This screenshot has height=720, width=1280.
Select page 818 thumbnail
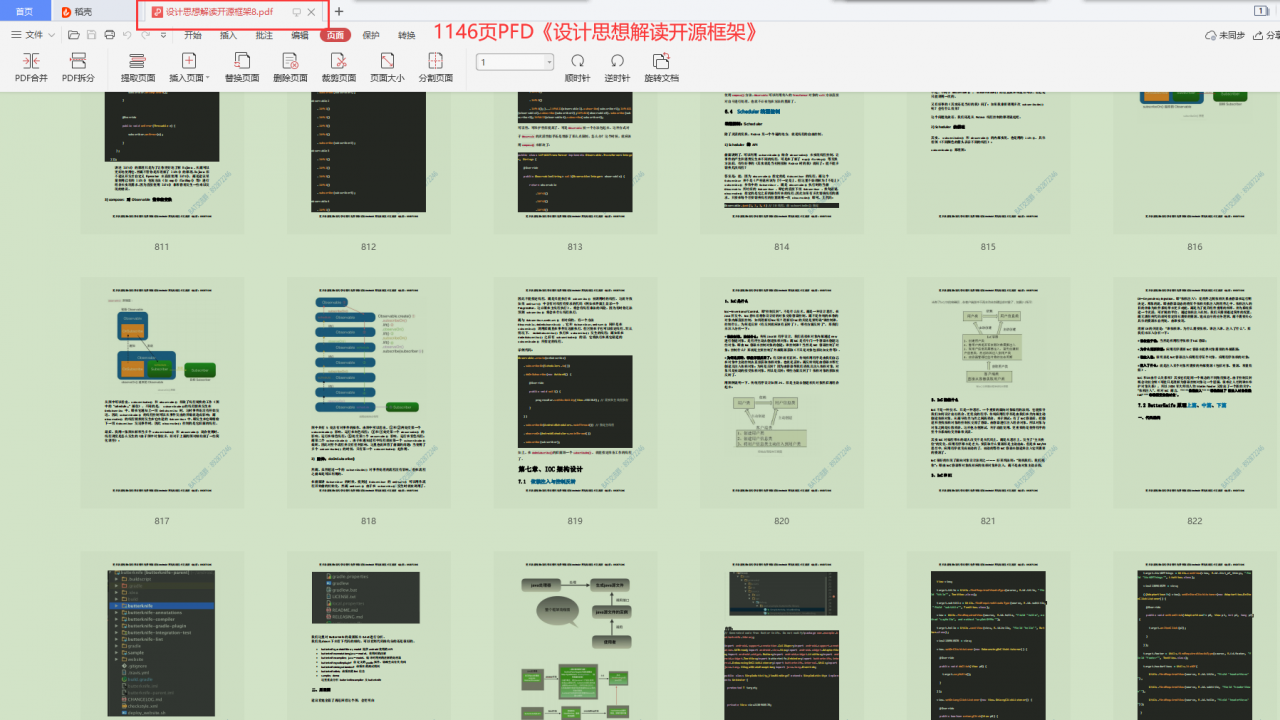369,393
